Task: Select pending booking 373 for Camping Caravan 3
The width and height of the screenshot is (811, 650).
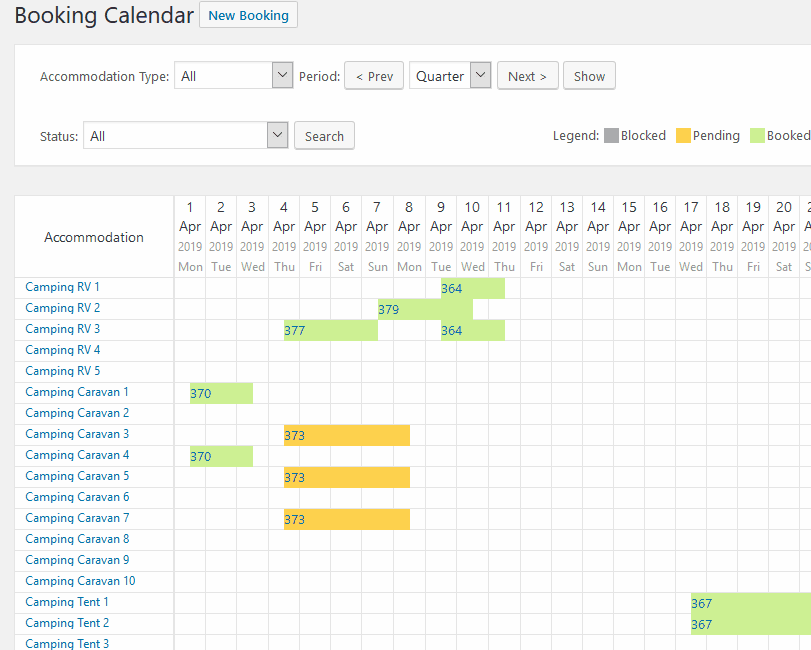Action: point(345,435)
